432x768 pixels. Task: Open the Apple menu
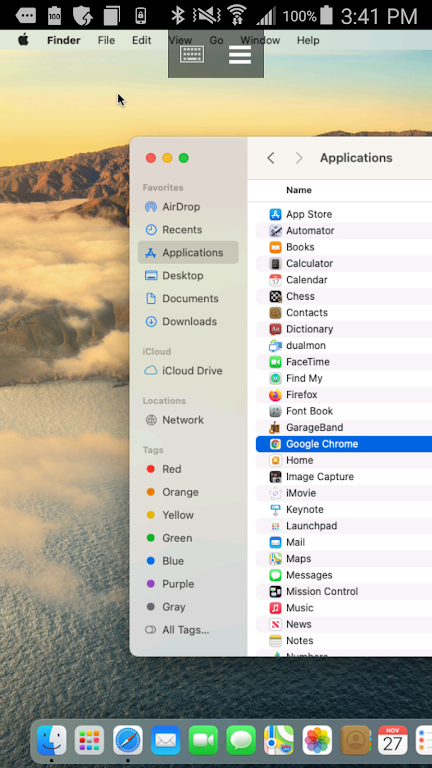[23, 40]
